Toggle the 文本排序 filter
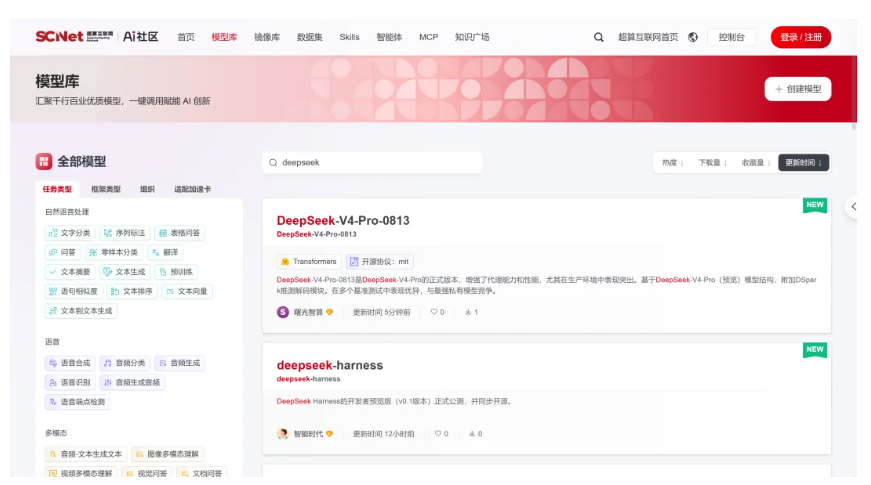 coord(132,291)
